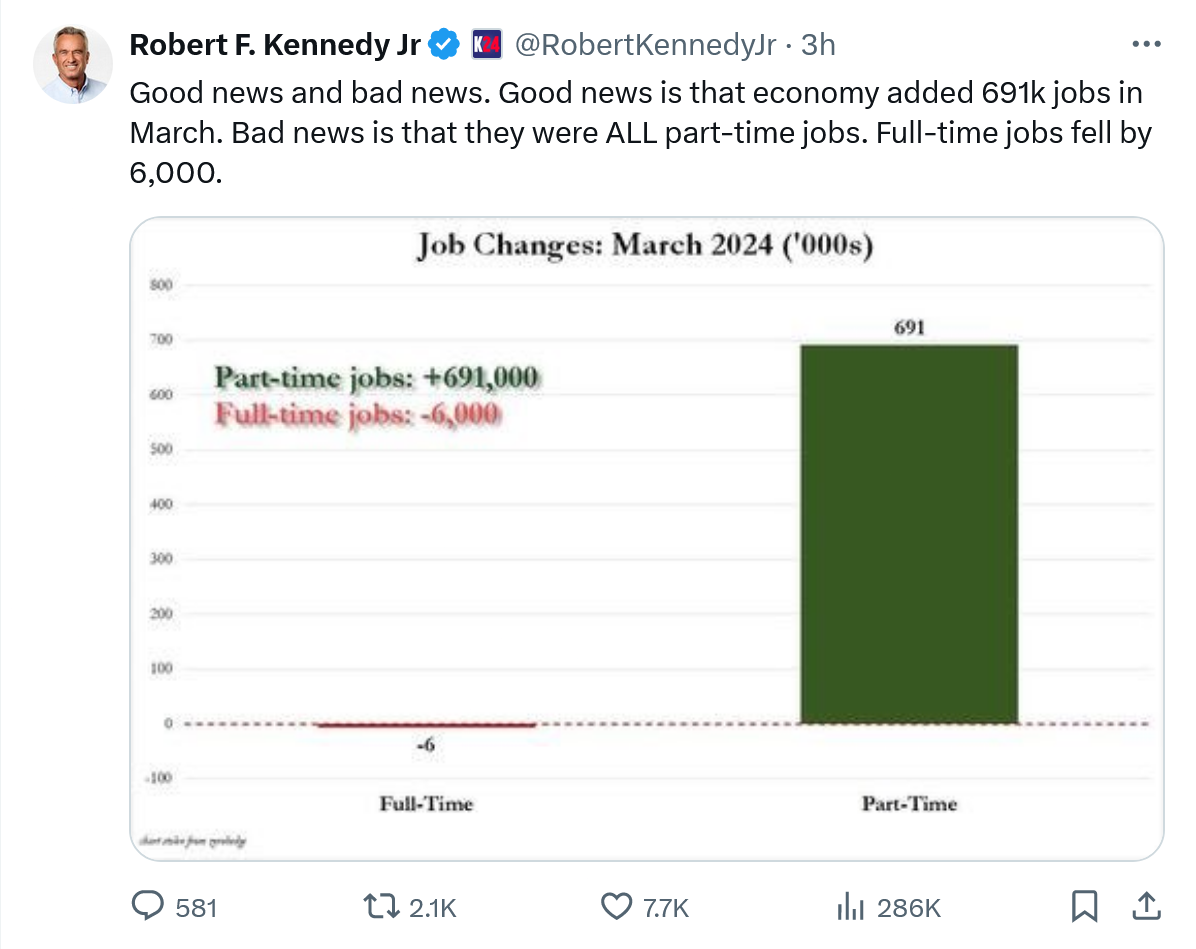
Task: Click the 2.1K reposts count
Action: click(x=433, y=908)
